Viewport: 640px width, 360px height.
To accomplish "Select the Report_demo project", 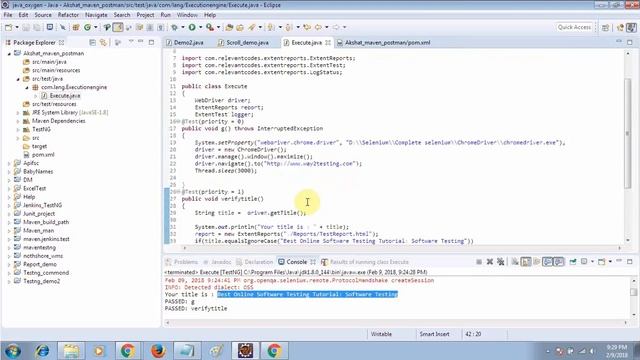I will [x=40, y=264].
